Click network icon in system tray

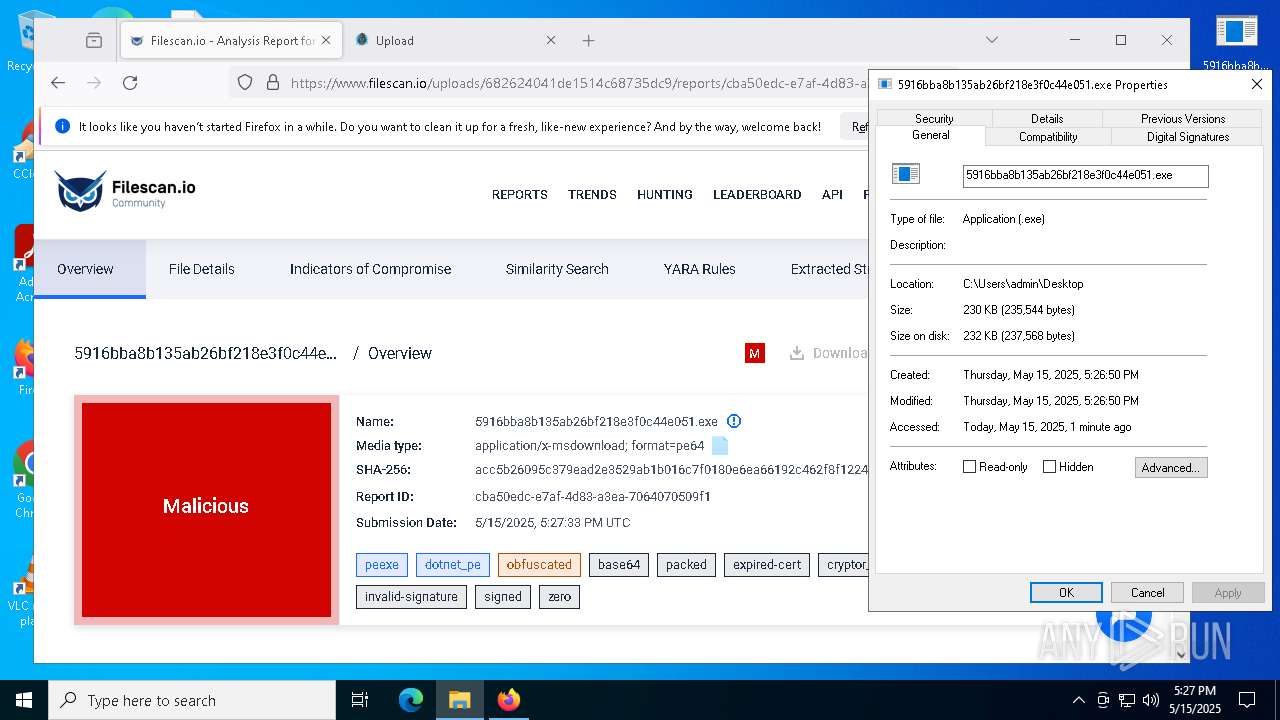point(1127,700)
